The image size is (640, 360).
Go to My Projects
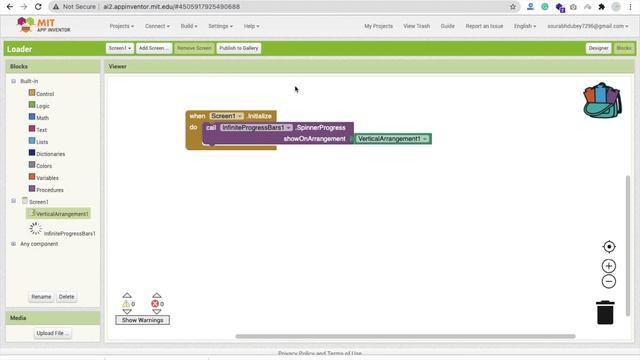pyautogui.click(x=378, y=26)
